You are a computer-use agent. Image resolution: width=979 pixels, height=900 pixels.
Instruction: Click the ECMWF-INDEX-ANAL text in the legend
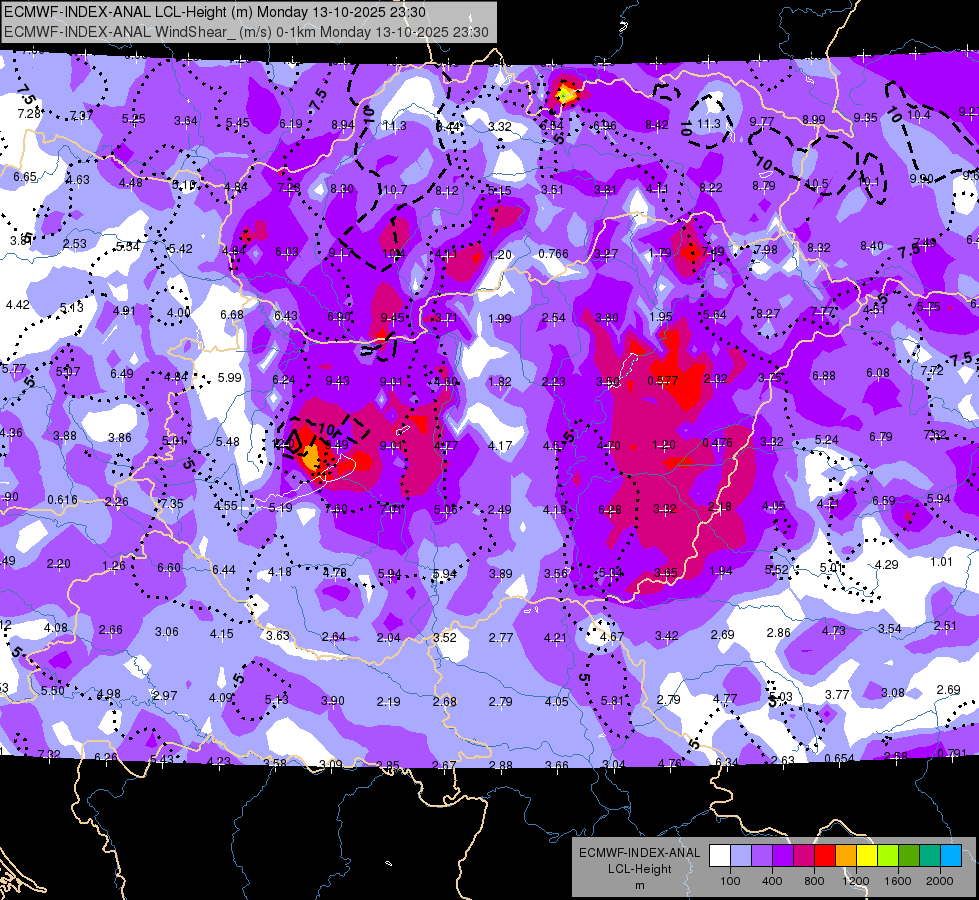pyautogui.click(x=640, y=852)
